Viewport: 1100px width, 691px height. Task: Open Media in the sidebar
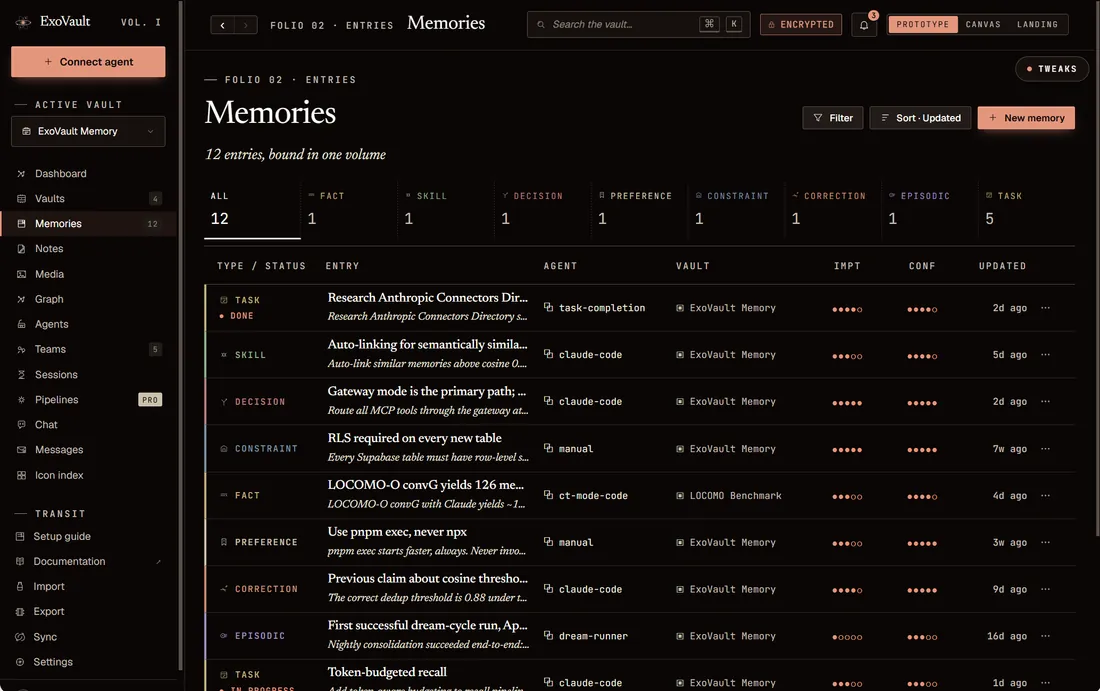(x=88, y=274)
